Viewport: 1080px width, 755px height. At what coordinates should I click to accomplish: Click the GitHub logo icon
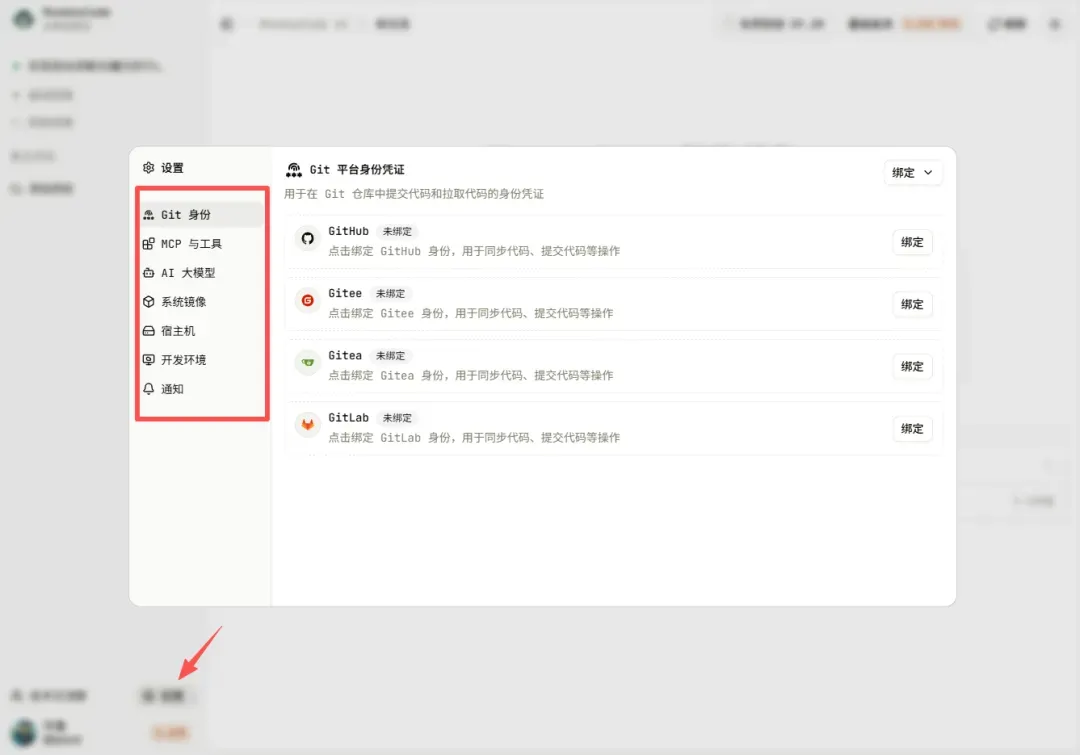(307, 238)
